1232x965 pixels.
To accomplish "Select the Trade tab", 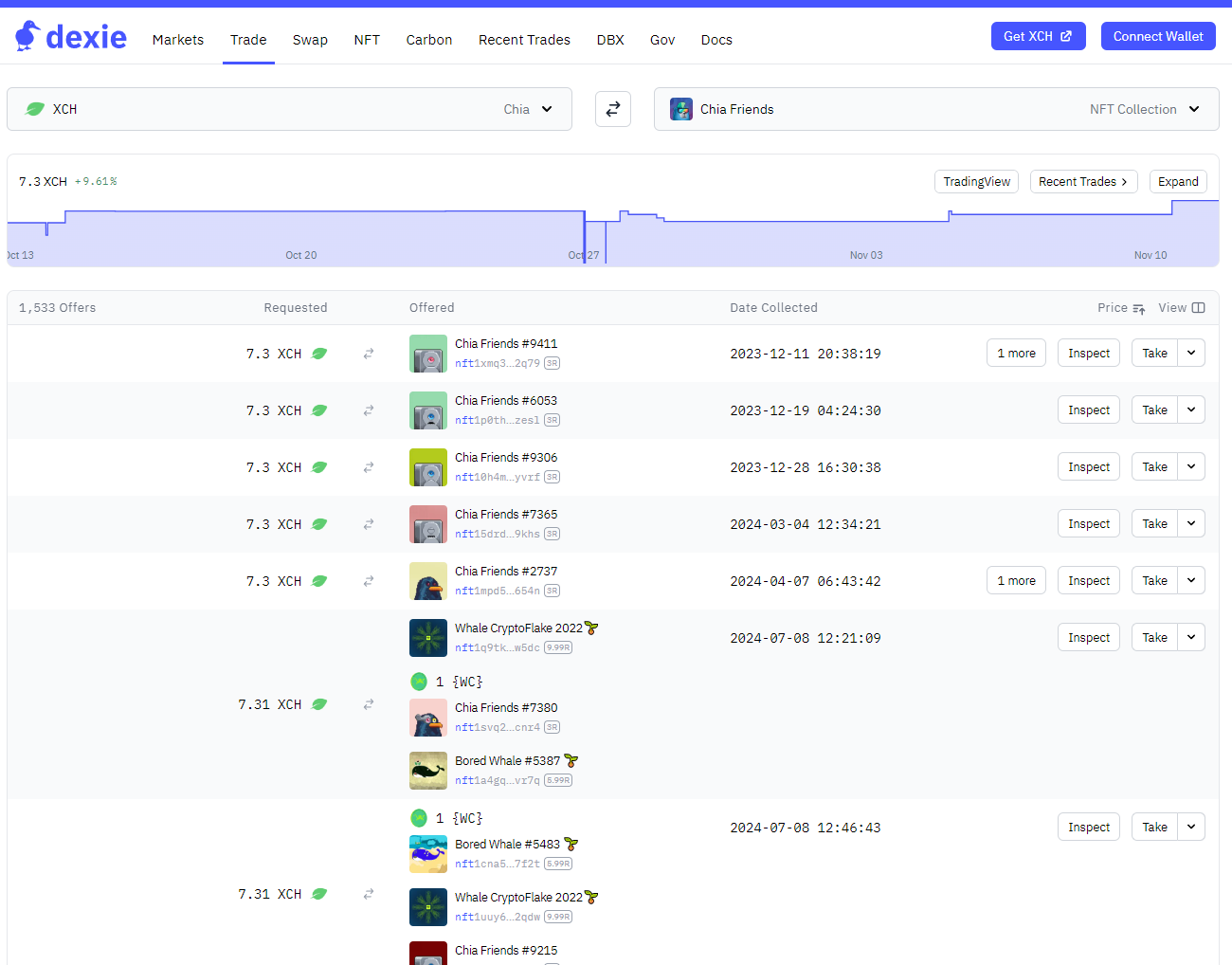I will (x=248, y=40).
